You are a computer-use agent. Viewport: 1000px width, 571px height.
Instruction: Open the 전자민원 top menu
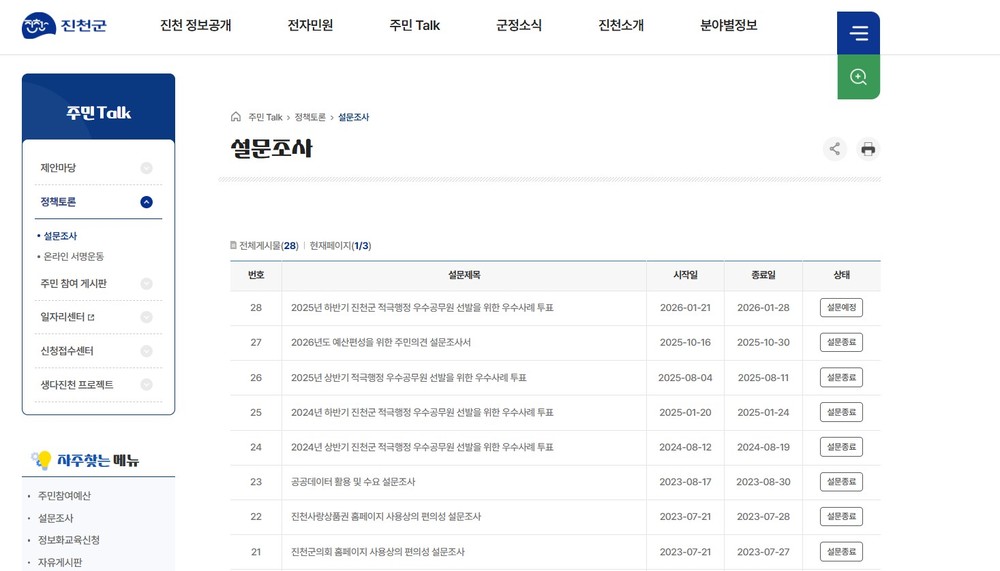pyautogui.click(x=310, y=26)
